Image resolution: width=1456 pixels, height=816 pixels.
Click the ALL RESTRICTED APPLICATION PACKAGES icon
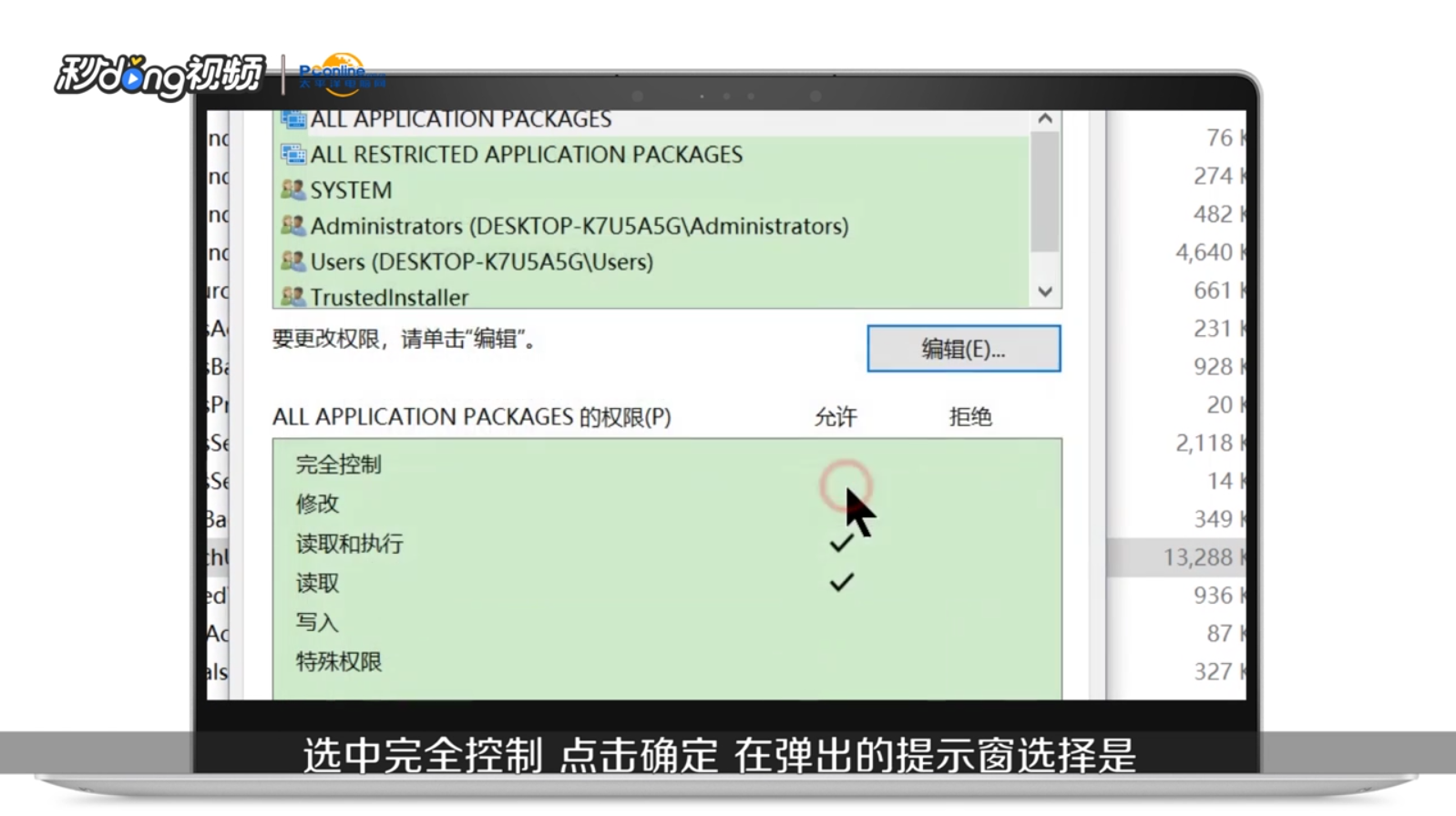point(292,155)
